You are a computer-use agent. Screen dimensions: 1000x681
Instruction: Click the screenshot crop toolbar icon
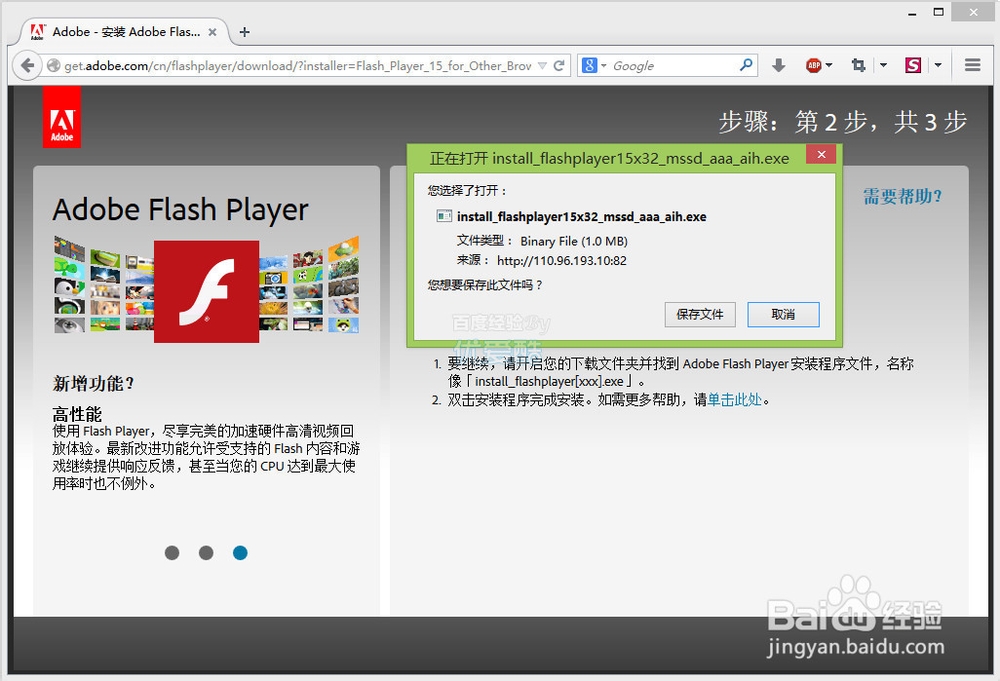pyautogui.click(x=858, y=65)
